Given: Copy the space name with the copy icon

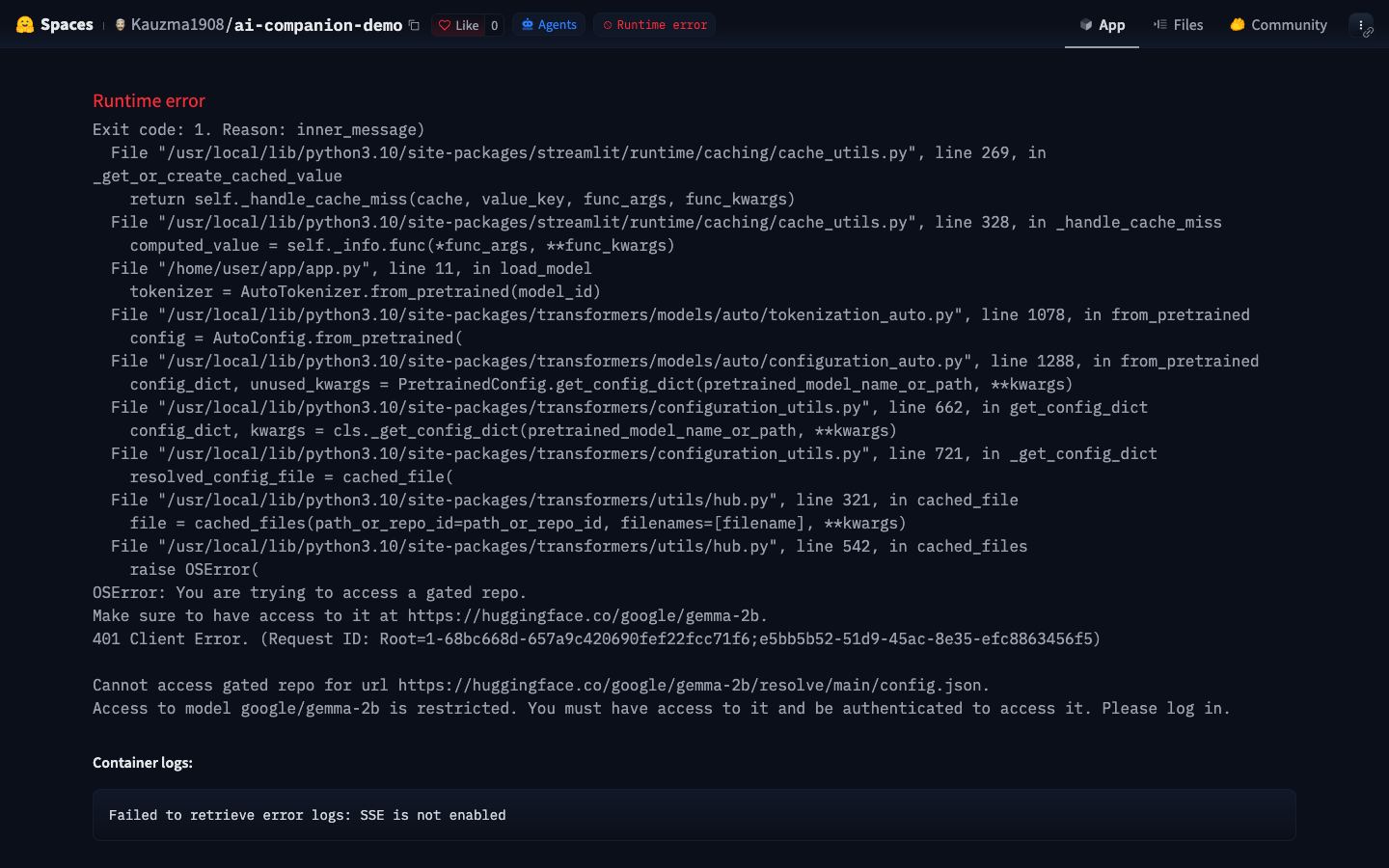Looking at the screenshot, I should click(x=414, y=25).
